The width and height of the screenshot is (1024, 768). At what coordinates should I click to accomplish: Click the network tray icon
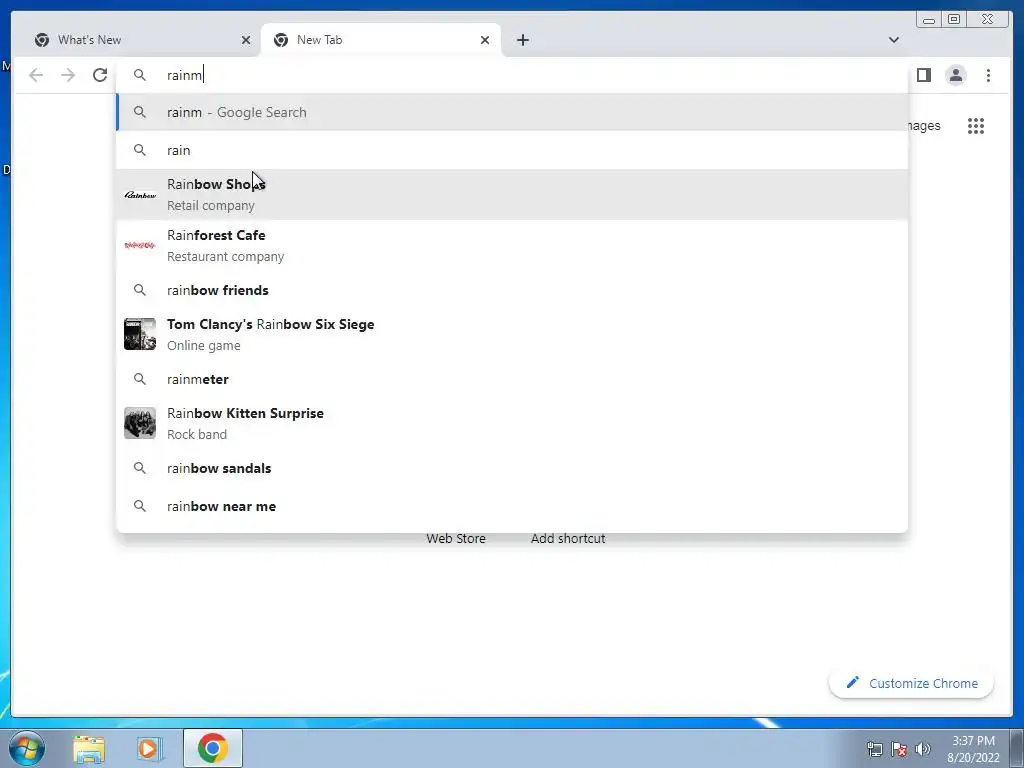click(x=874, y=749)
